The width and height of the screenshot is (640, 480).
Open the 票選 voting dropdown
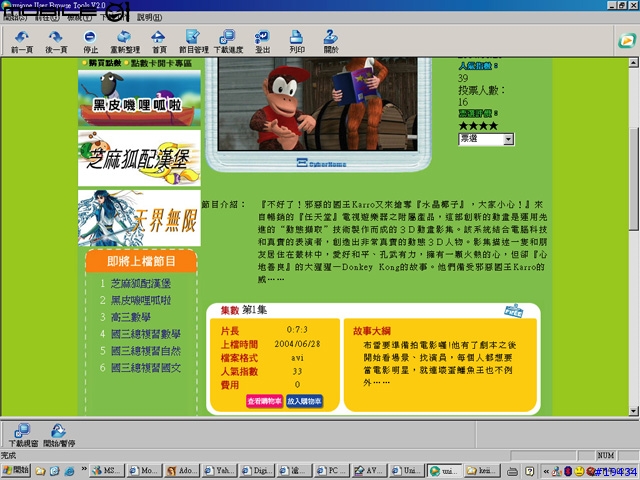tap(486, 139)
